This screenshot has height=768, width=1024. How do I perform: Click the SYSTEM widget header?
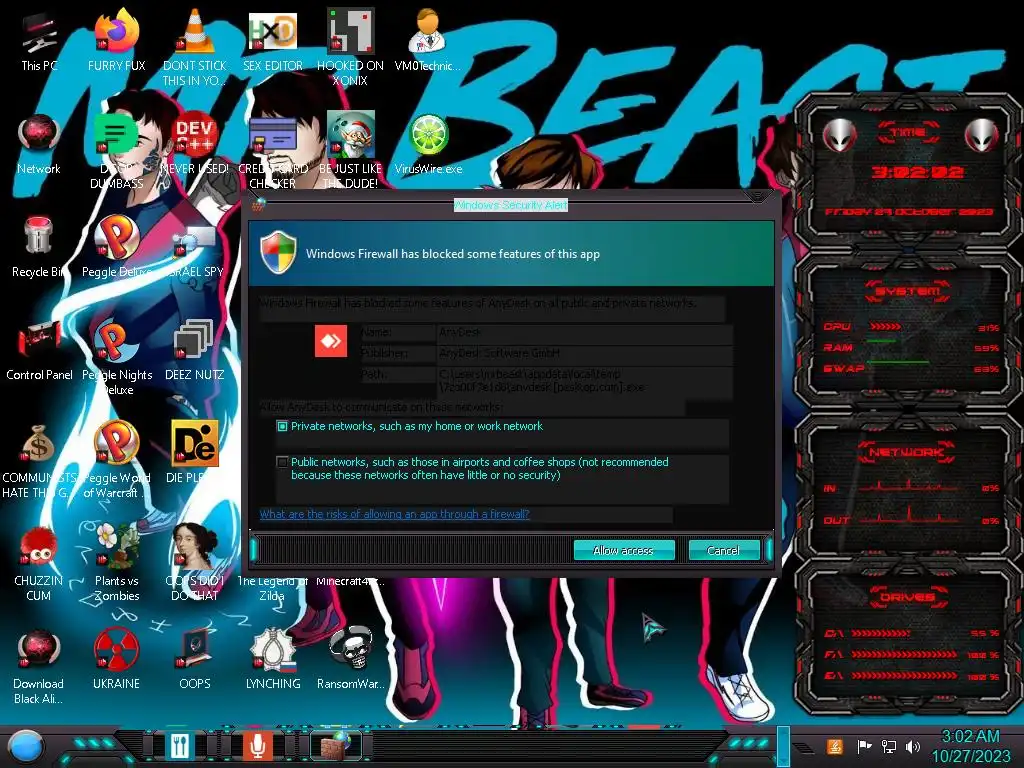tap(907, 291)
